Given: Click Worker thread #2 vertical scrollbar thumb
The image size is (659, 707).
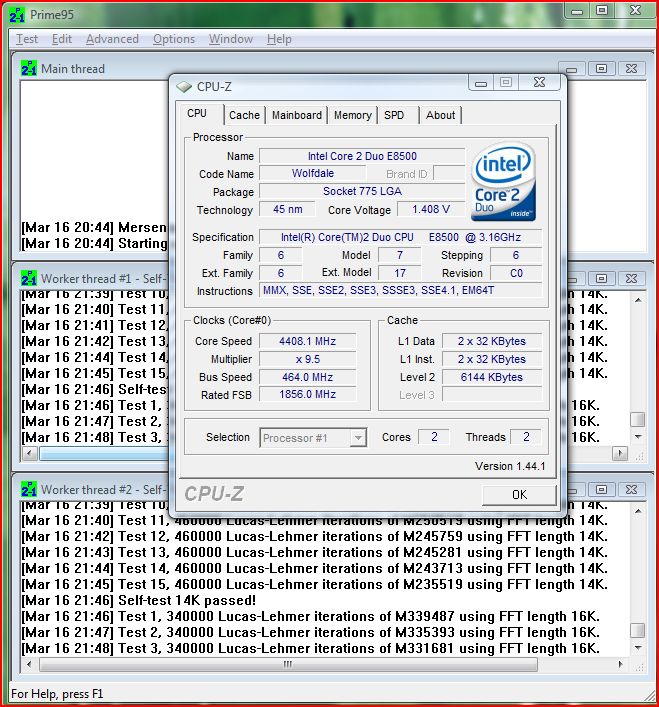Looking at the screenshot, I should (637, 630).
